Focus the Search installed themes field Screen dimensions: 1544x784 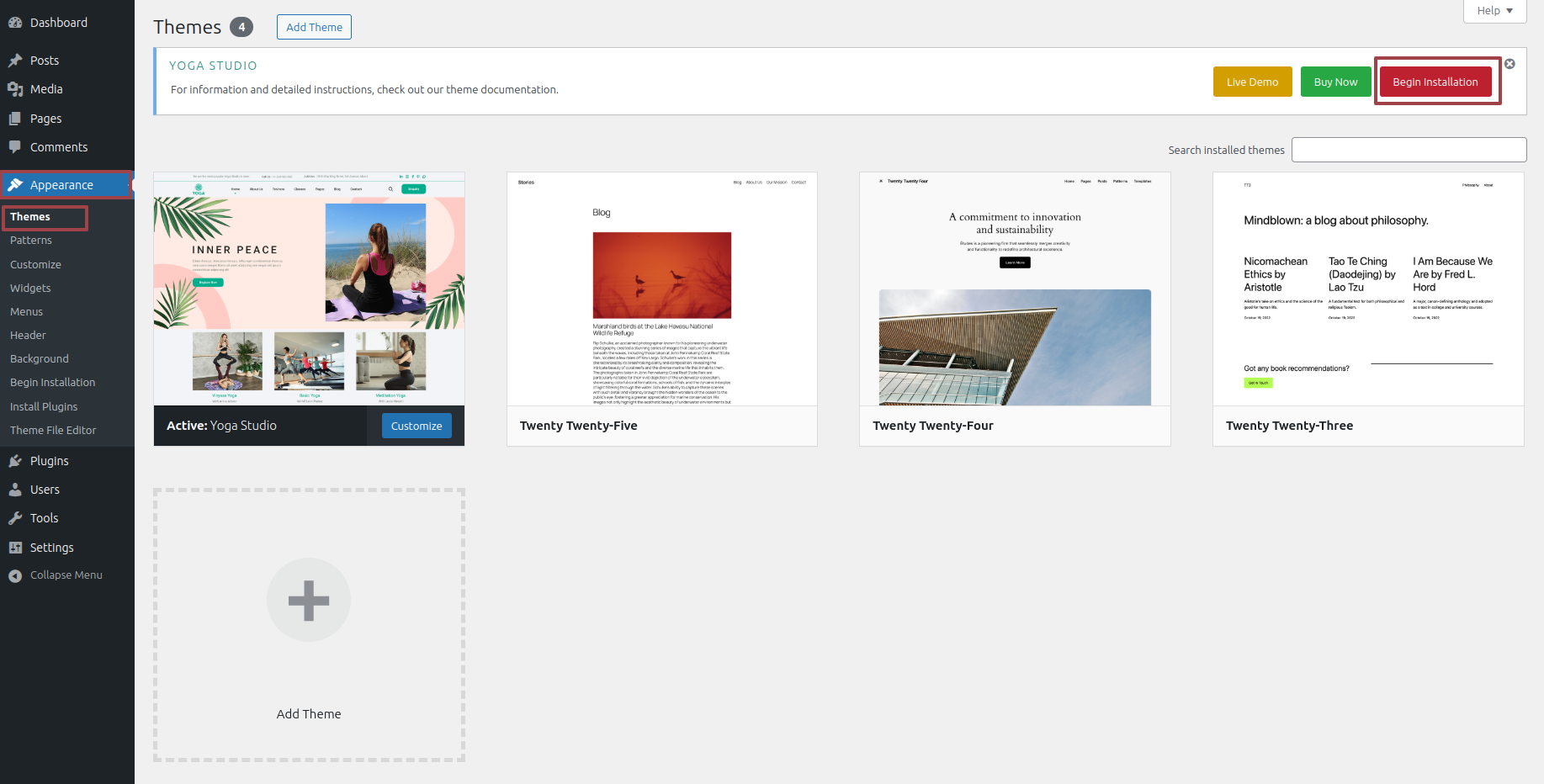tap(1409, 150)
